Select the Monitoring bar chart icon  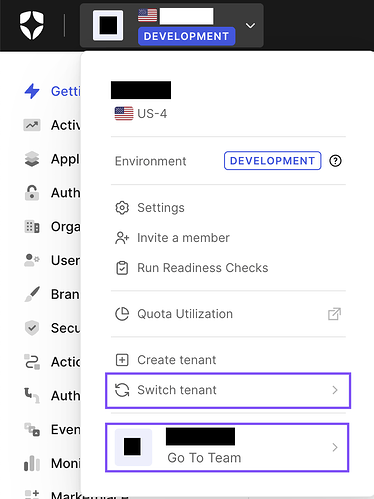(x=32, y=463)
